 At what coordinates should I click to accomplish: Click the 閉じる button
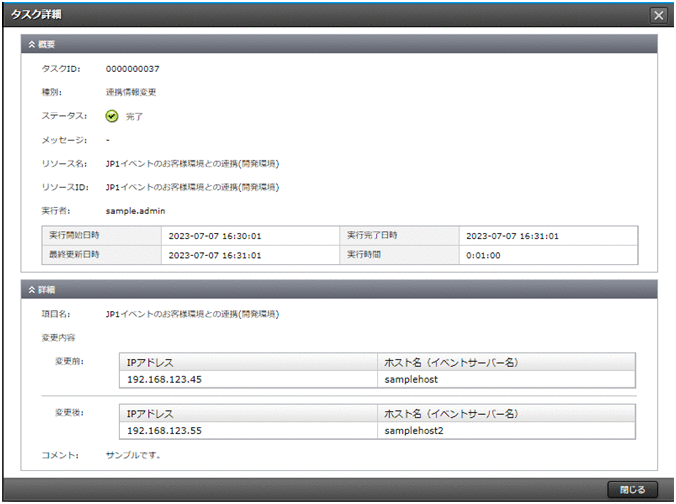point(632,489)
